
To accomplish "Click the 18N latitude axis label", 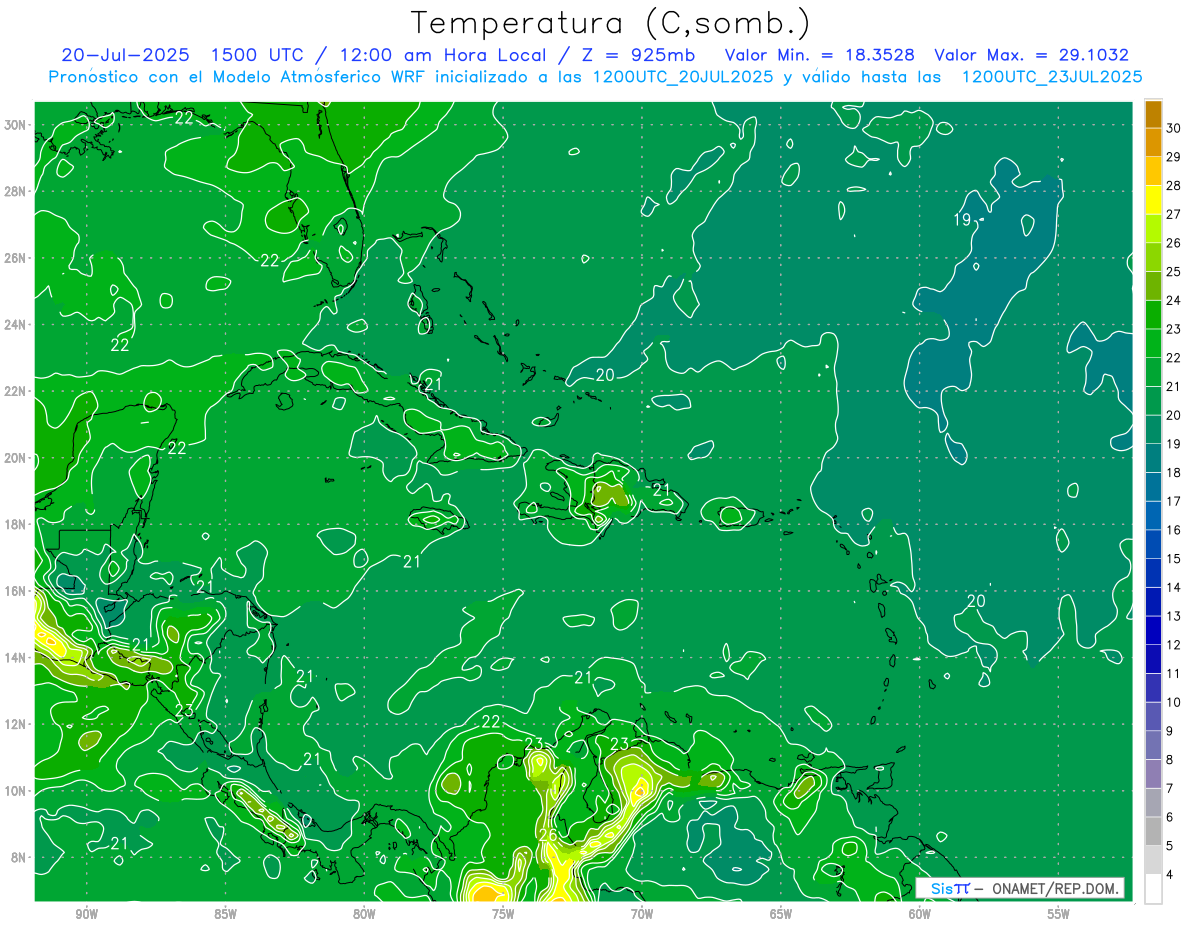I will click(17, 524).
